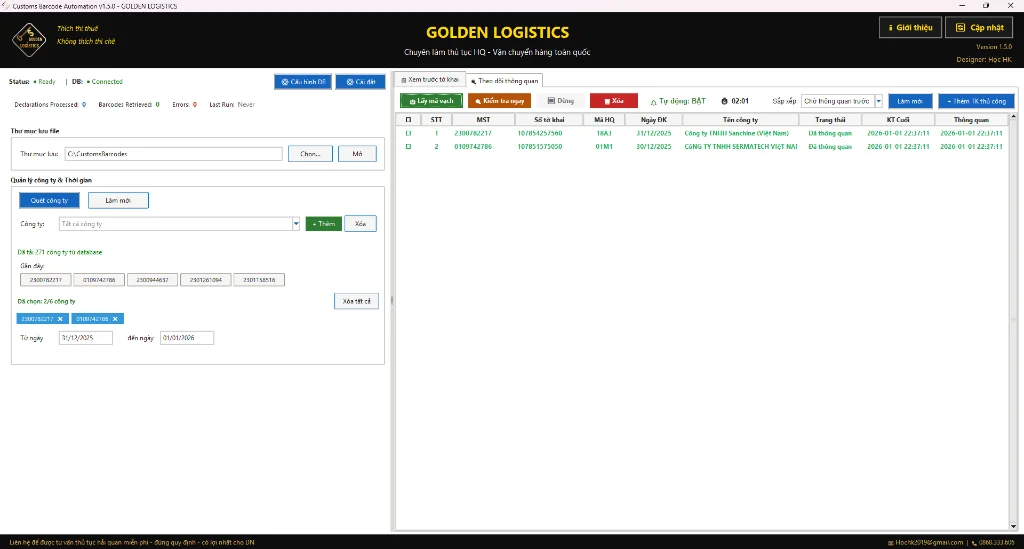
Task: Switch to the 'Xem trước tờ khai' tab
Action: click(x=429, y=79)
